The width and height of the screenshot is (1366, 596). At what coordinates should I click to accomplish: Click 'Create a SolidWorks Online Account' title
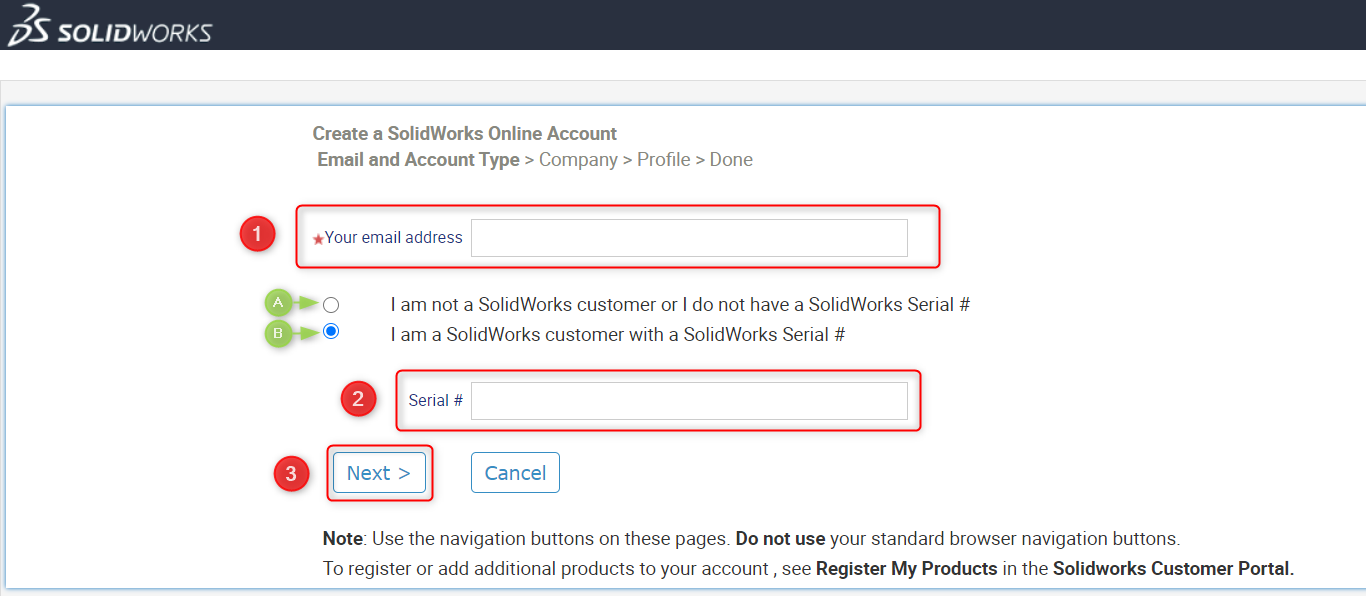(x=464, y=133)
